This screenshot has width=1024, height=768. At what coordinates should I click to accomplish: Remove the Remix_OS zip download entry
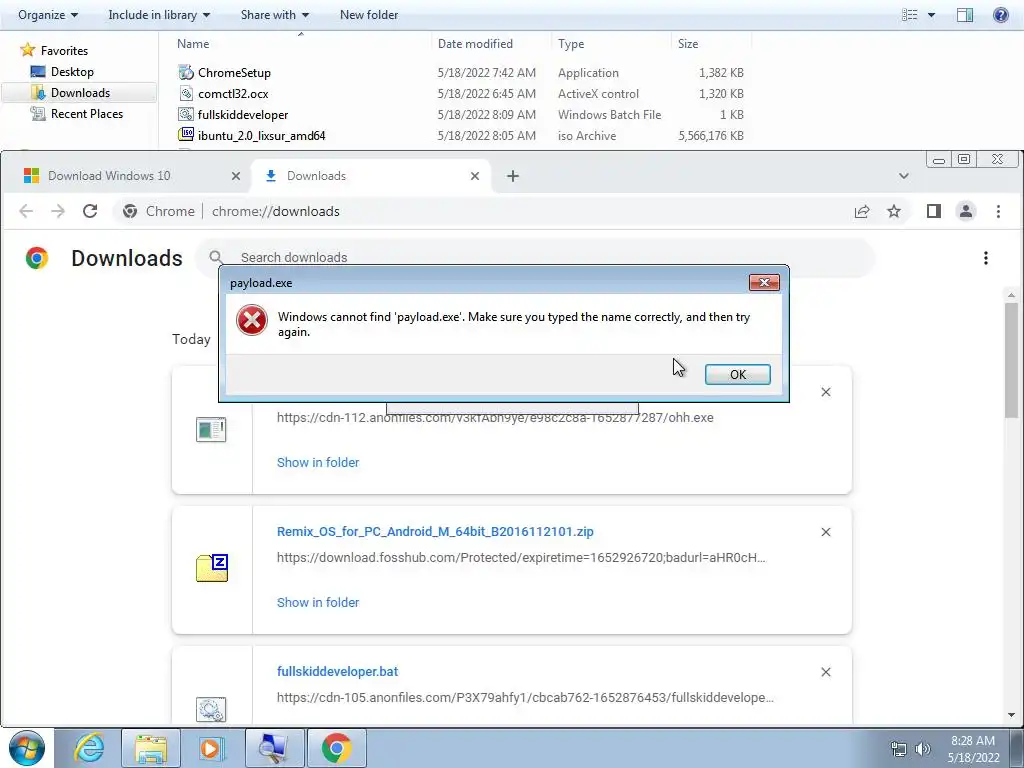[x=825, y=532]
